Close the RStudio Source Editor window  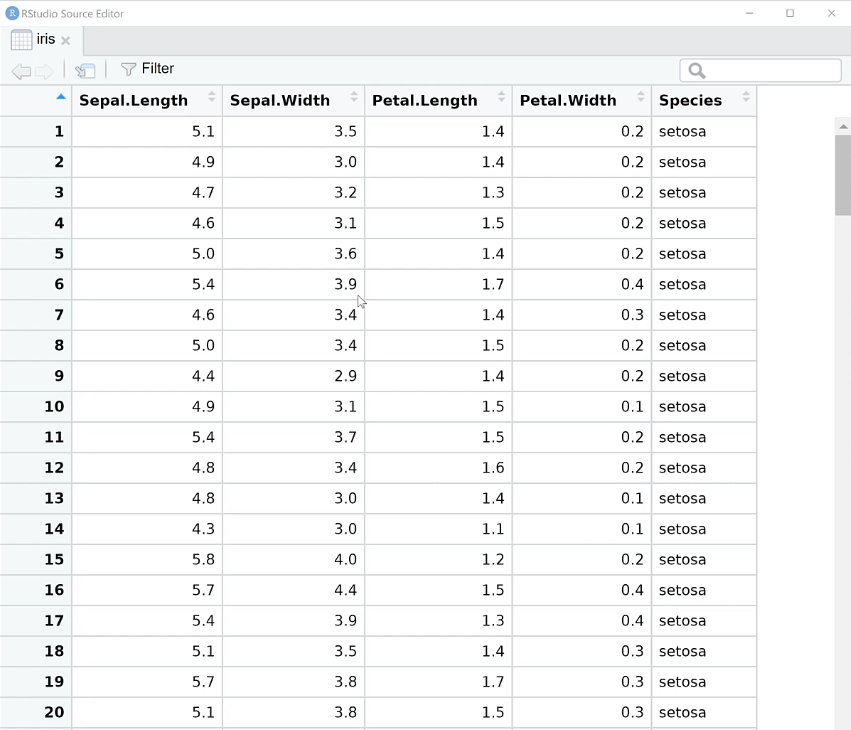(x=831, y=13)
